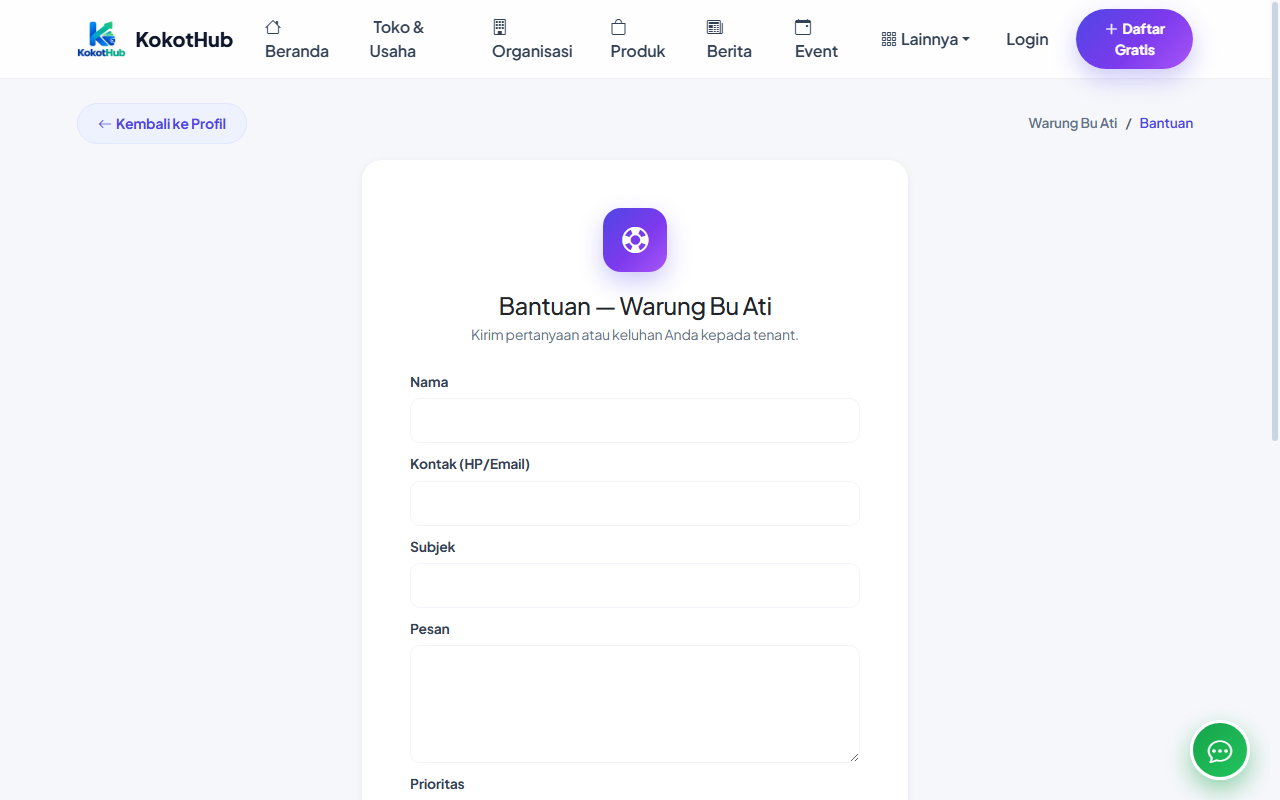The width and height of the screenshot is (1280, 800).
Task: Open the Event menu item
Action: (816, 39)
